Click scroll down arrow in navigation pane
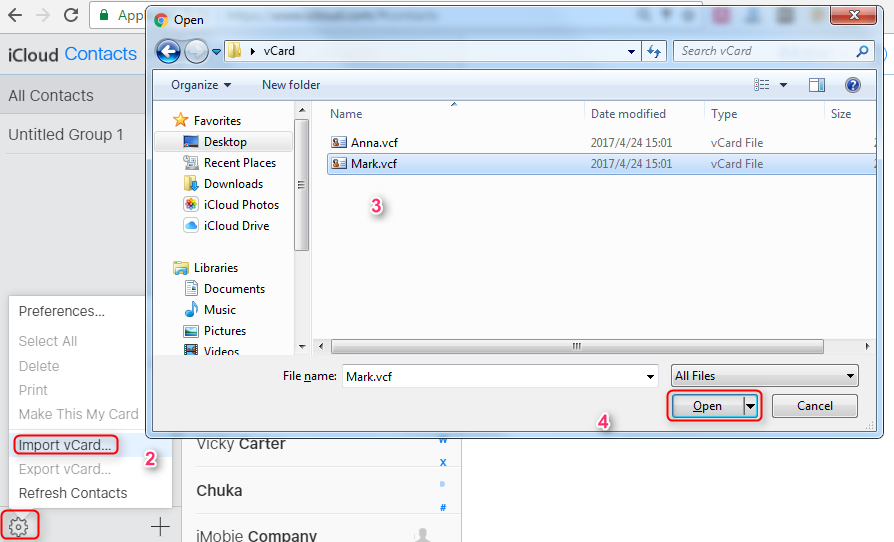 302,346
